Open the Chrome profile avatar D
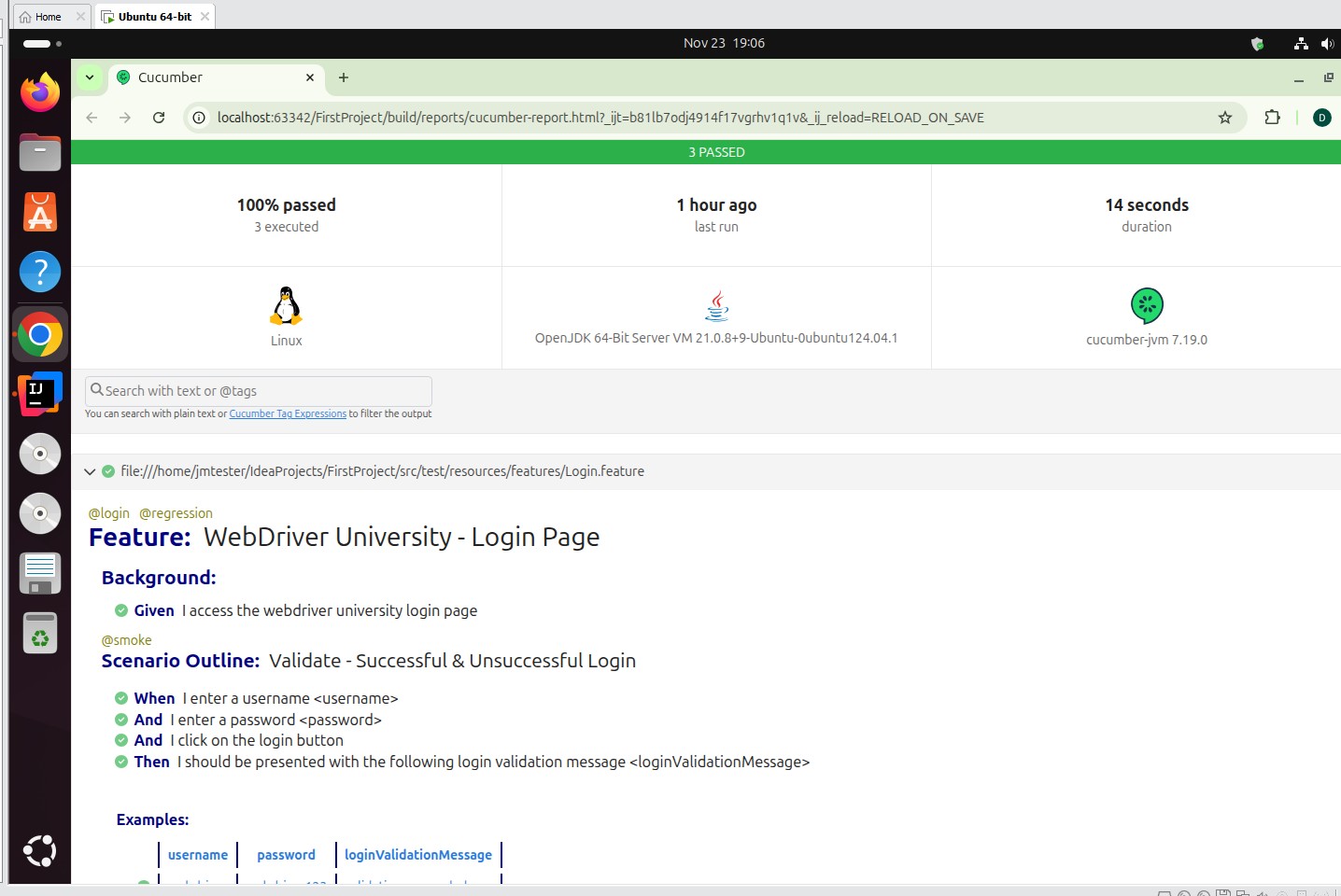This screenshot has height=896, width=1341. coord(1321,118)
